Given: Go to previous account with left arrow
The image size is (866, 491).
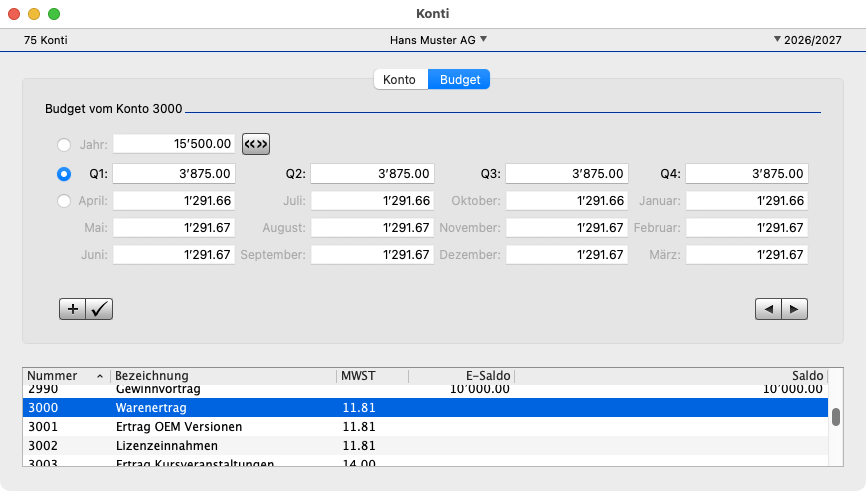Looking at the screenshot, I should coord(768,309).
